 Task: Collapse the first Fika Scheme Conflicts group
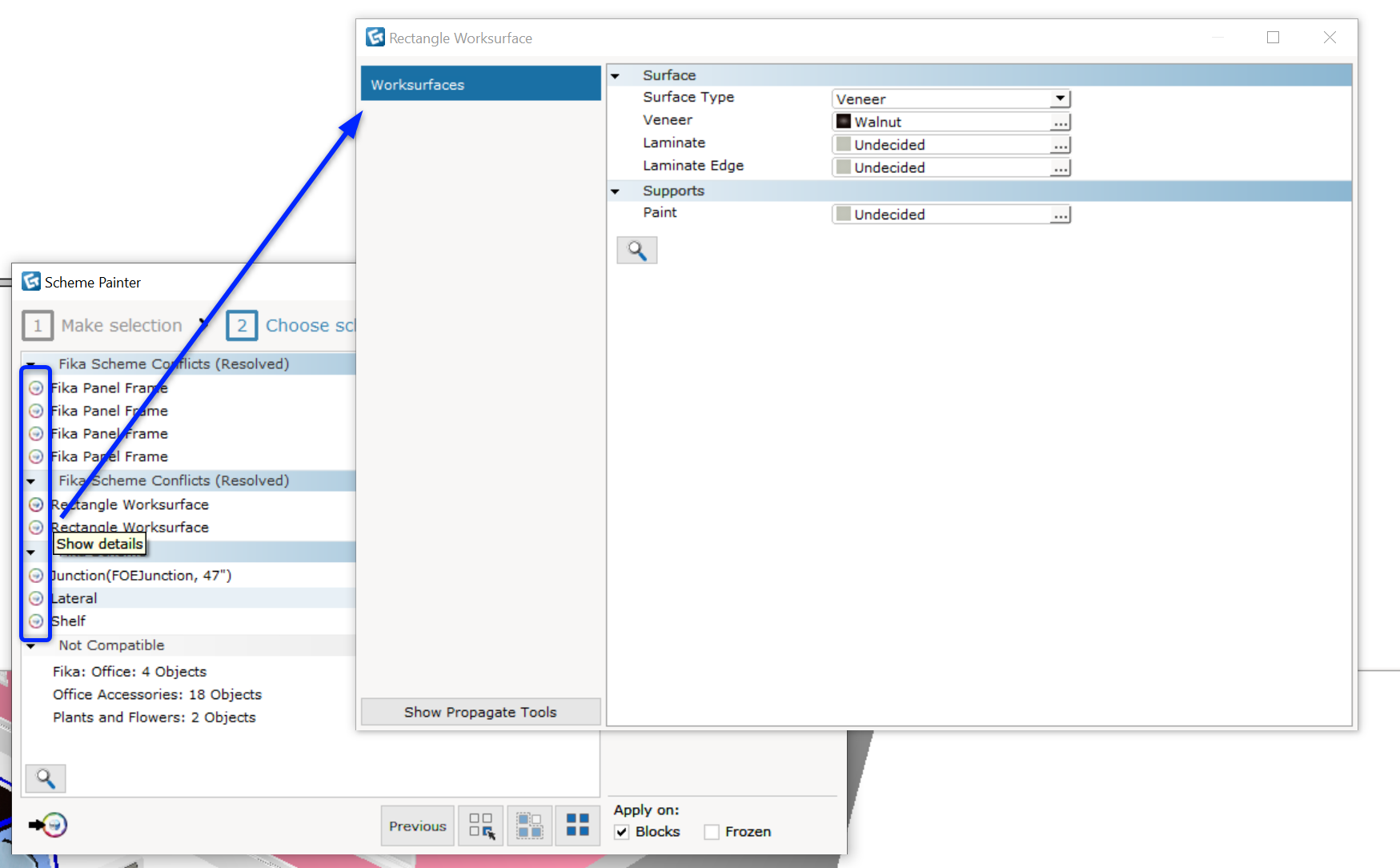click(30, 364)
